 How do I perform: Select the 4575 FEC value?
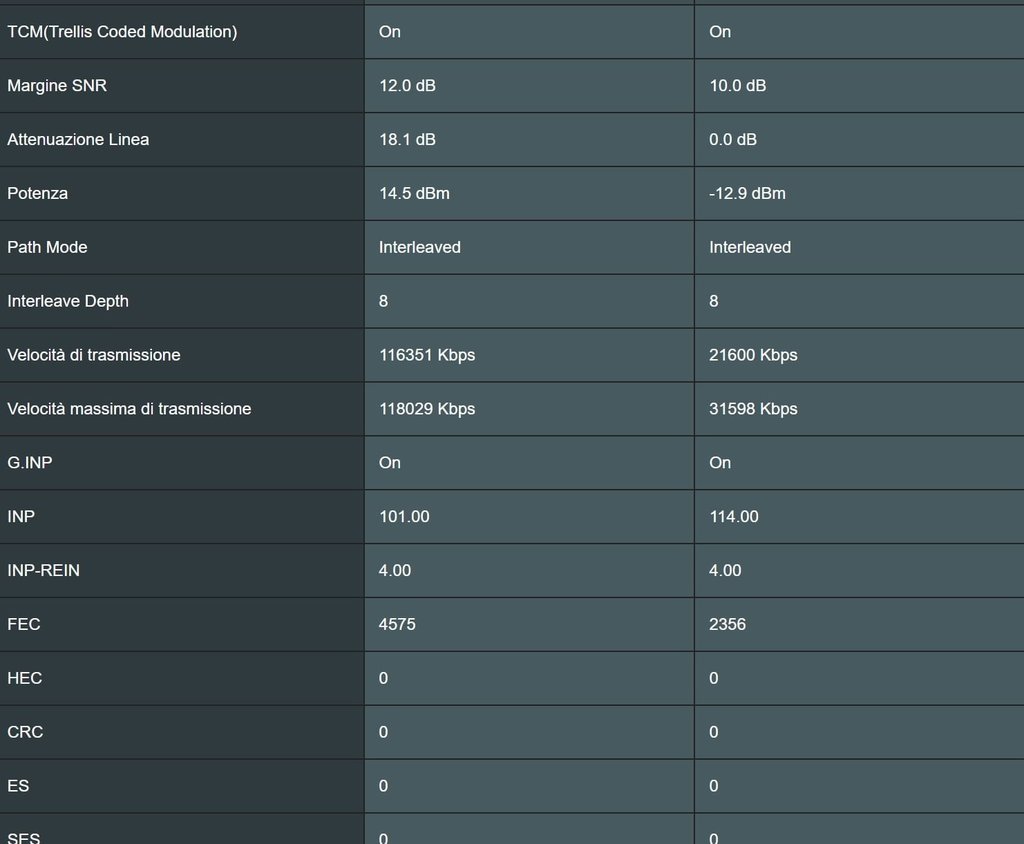pyautogui.click(x=397, y=625)
